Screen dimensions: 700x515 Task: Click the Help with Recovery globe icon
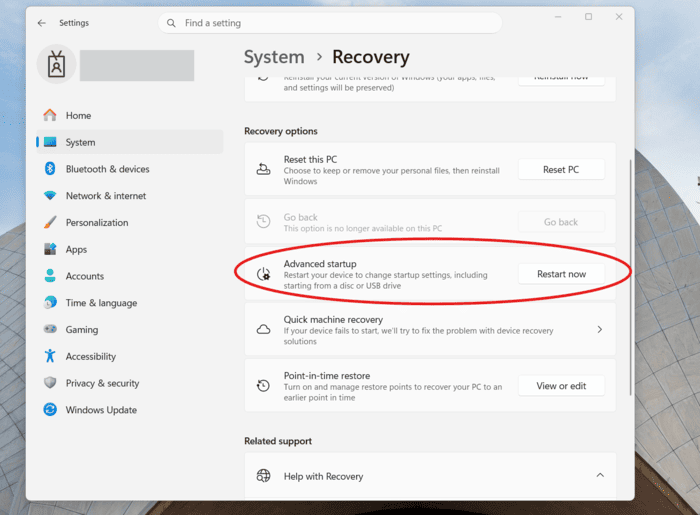coord(263,476)
